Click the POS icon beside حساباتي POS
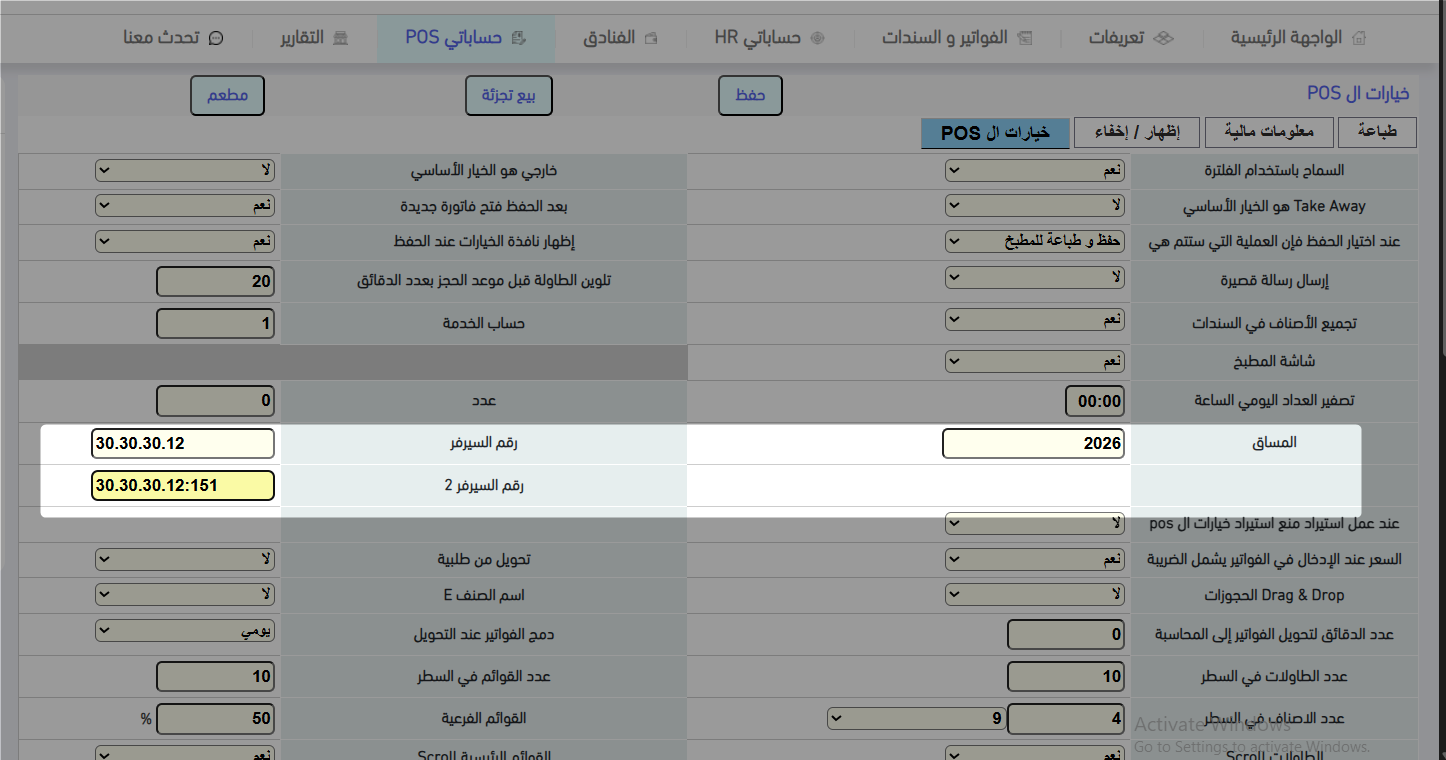 [x=518, y=38]
